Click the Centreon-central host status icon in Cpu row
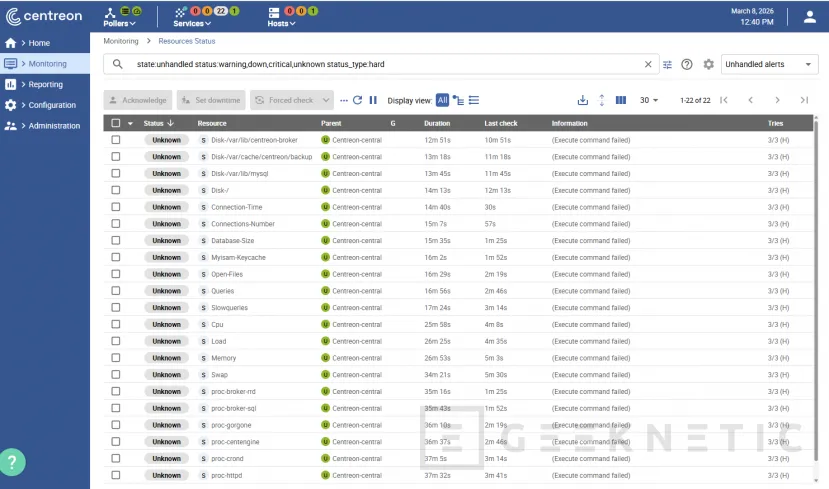 point(325,324)
